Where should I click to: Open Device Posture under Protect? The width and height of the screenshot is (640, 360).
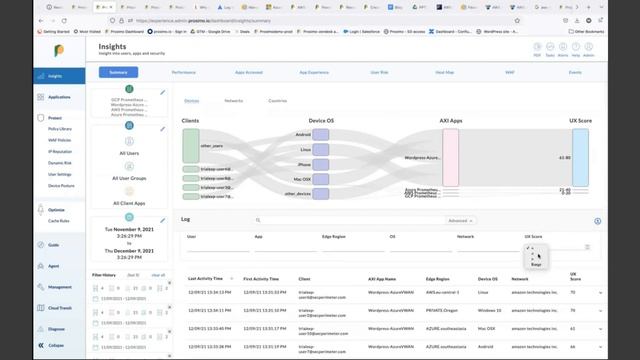(x=61, y=186)
